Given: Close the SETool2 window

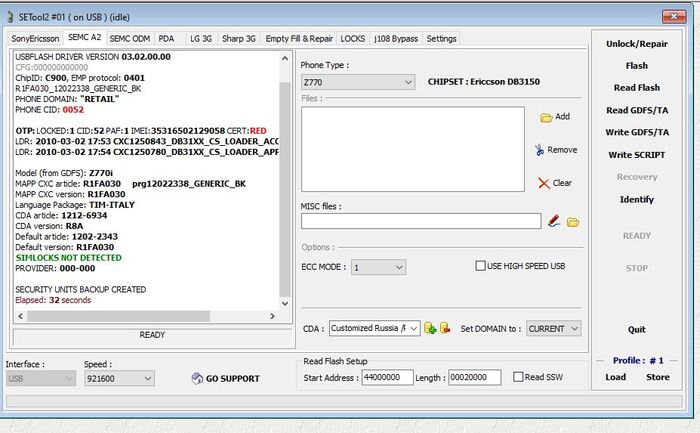Looking at the screenshot, I should pos(674,17).
